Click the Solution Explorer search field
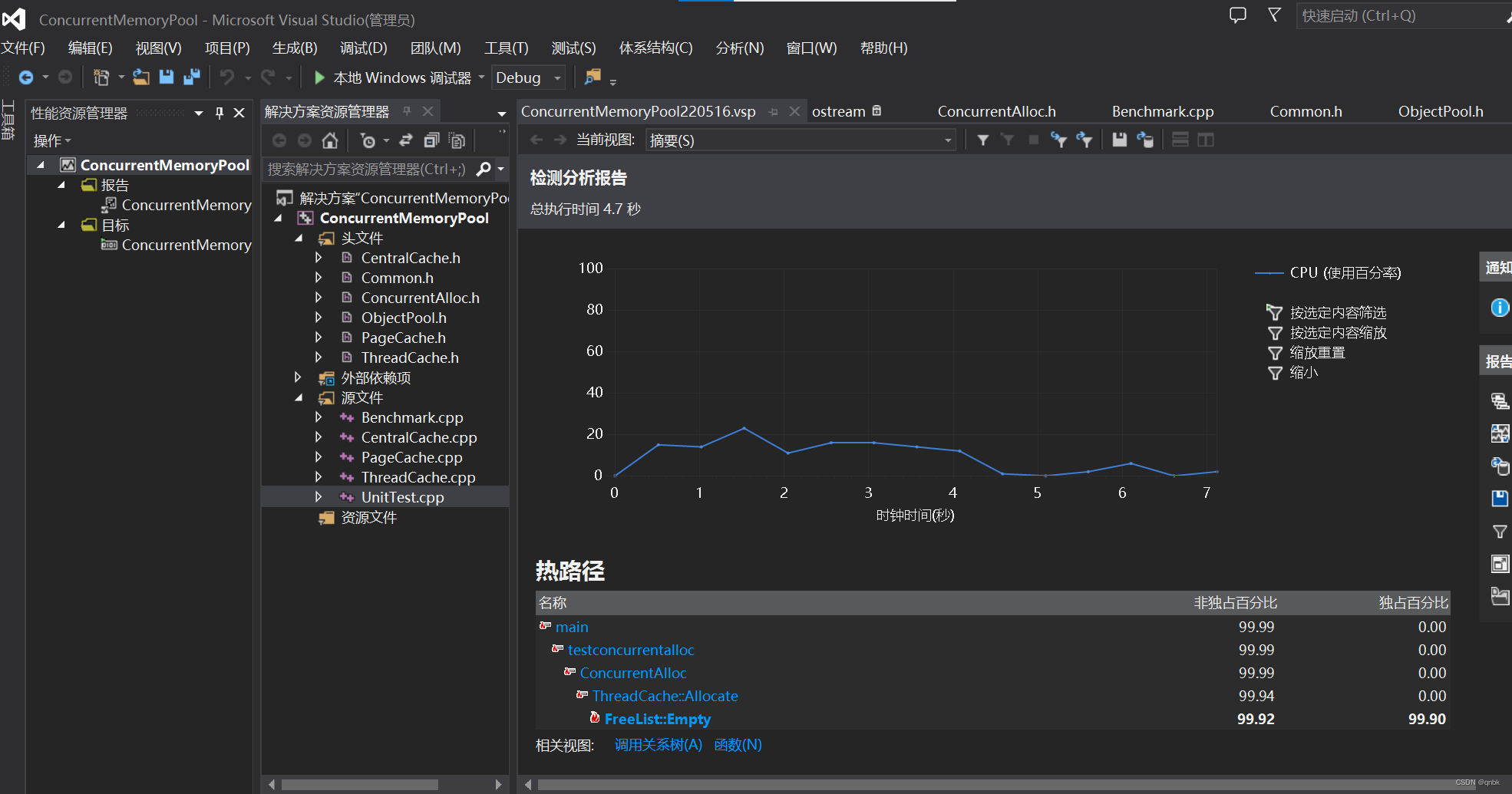Viewport: 1512px width, 794px height. (x=367, y=169)
